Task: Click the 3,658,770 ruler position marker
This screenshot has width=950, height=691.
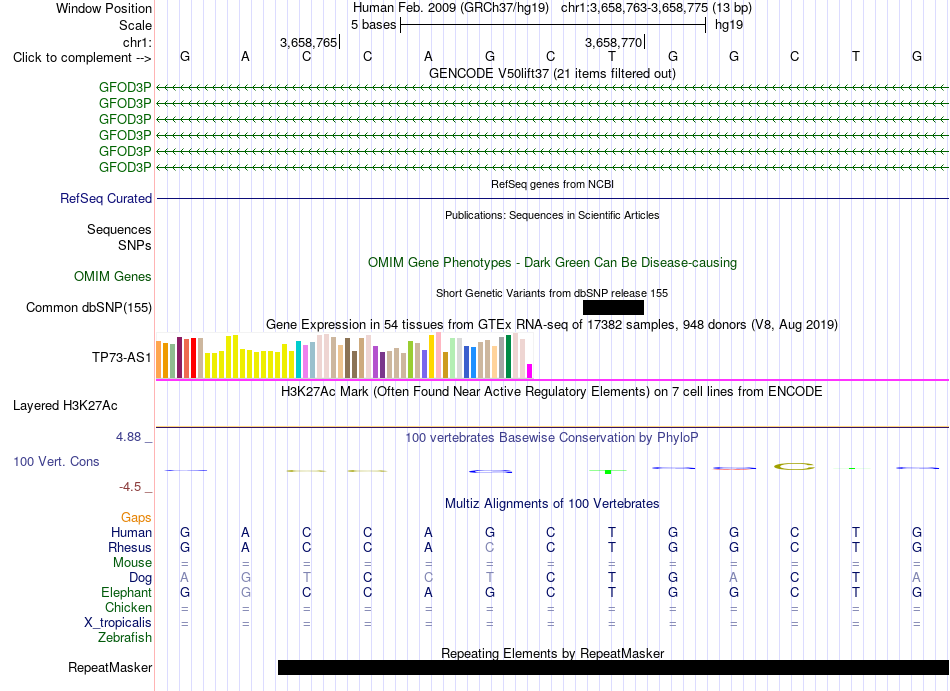Action: (613, 42)
